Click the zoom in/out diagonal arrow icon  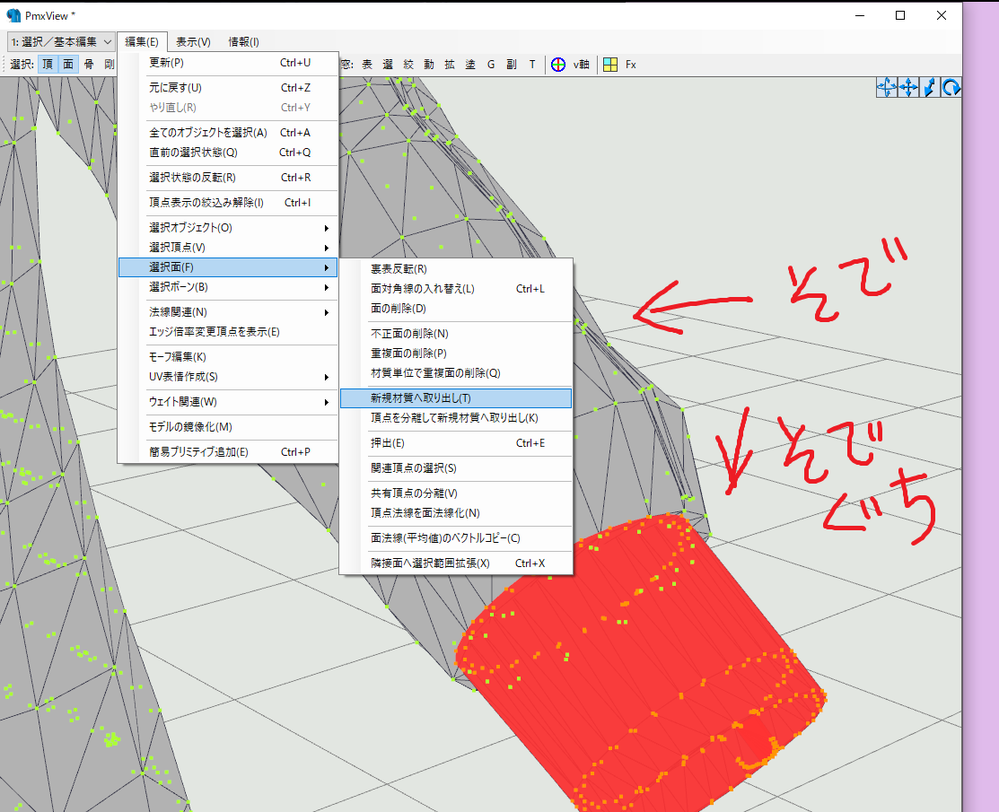click(930, 88)
